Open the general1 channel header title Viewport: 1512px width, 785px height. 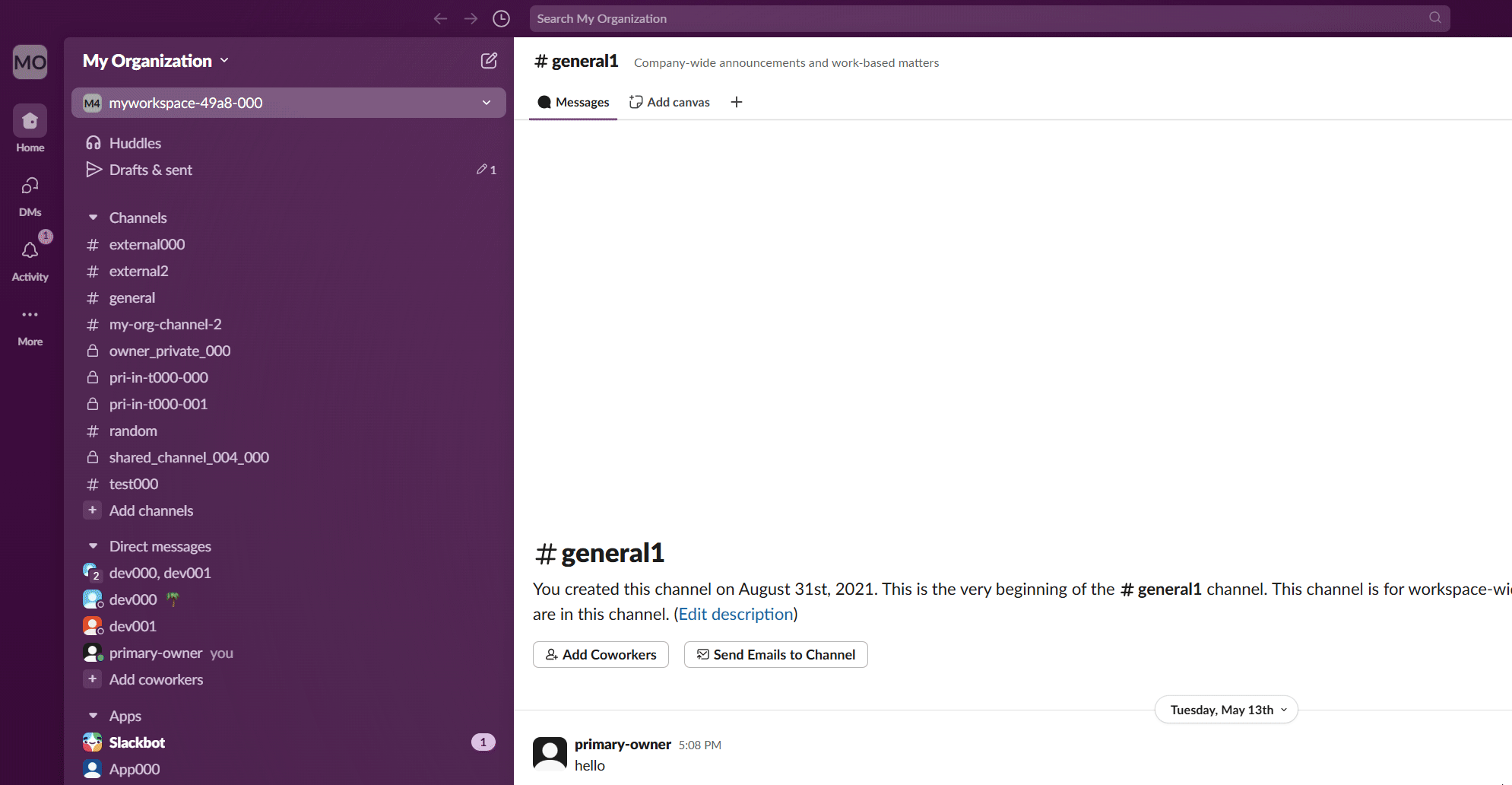(576, 61)
